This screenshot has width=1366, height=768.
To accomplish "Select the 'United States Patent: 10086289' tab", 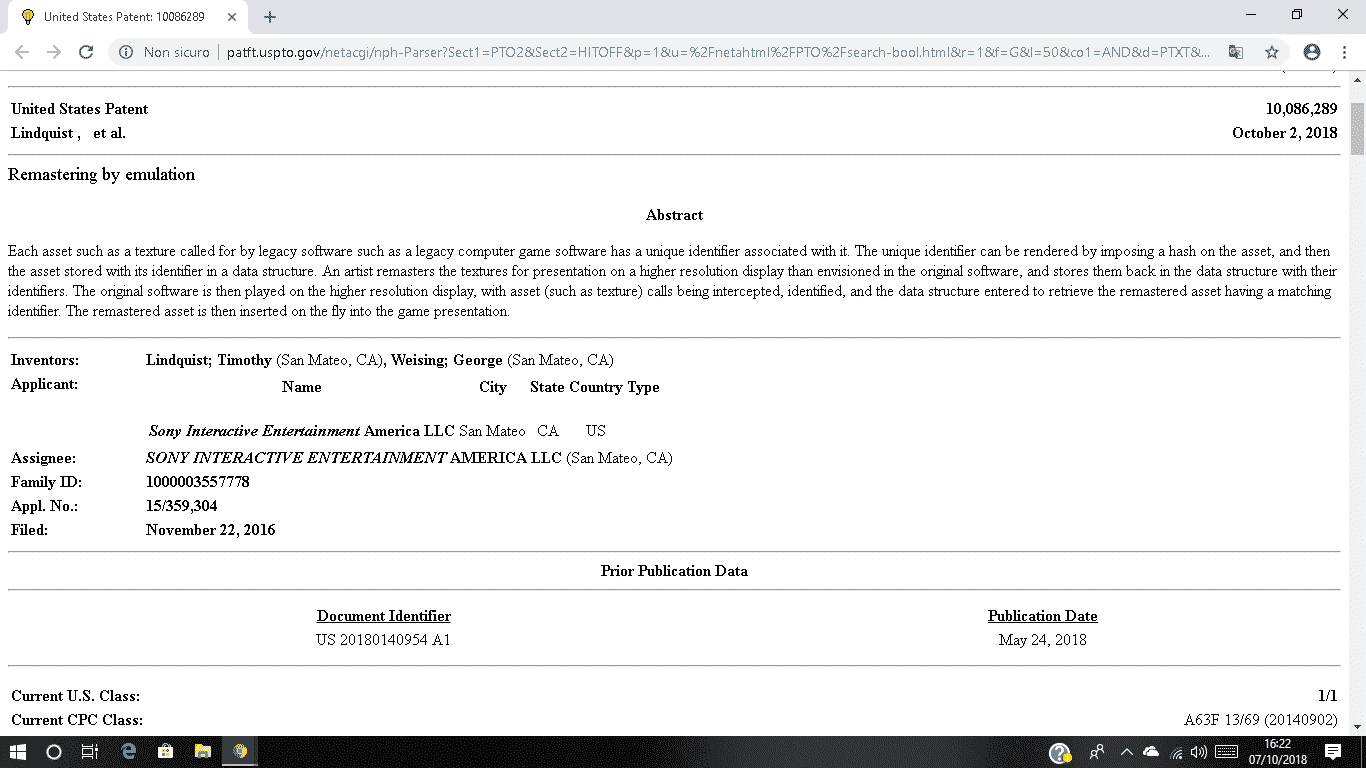I will [x=127, y=17].
